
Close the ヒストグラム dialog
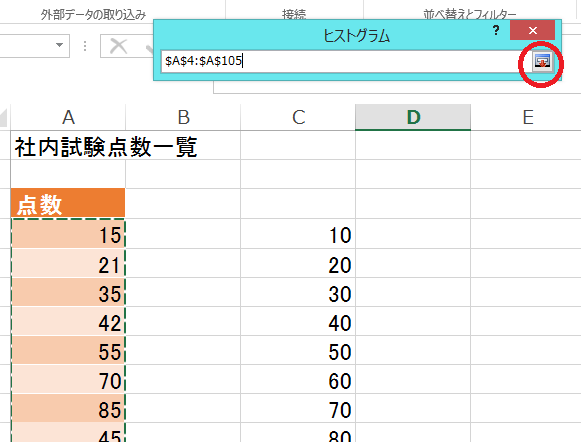click(532, 30)
